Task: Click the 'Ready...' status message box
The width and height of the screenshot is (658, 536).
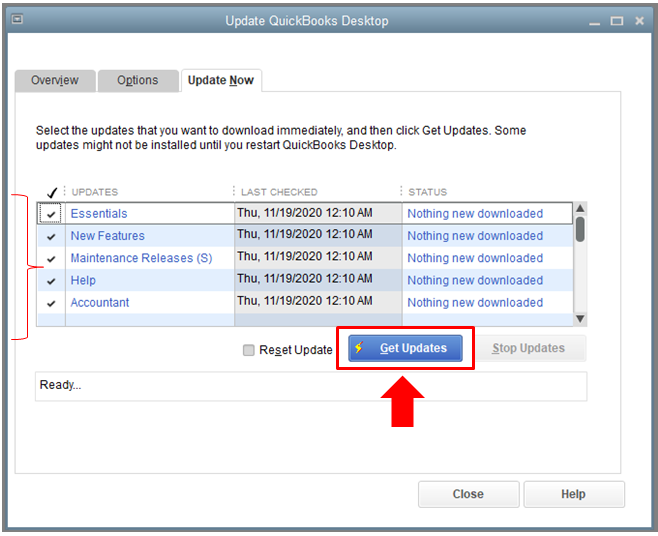Action: (311, 386)
